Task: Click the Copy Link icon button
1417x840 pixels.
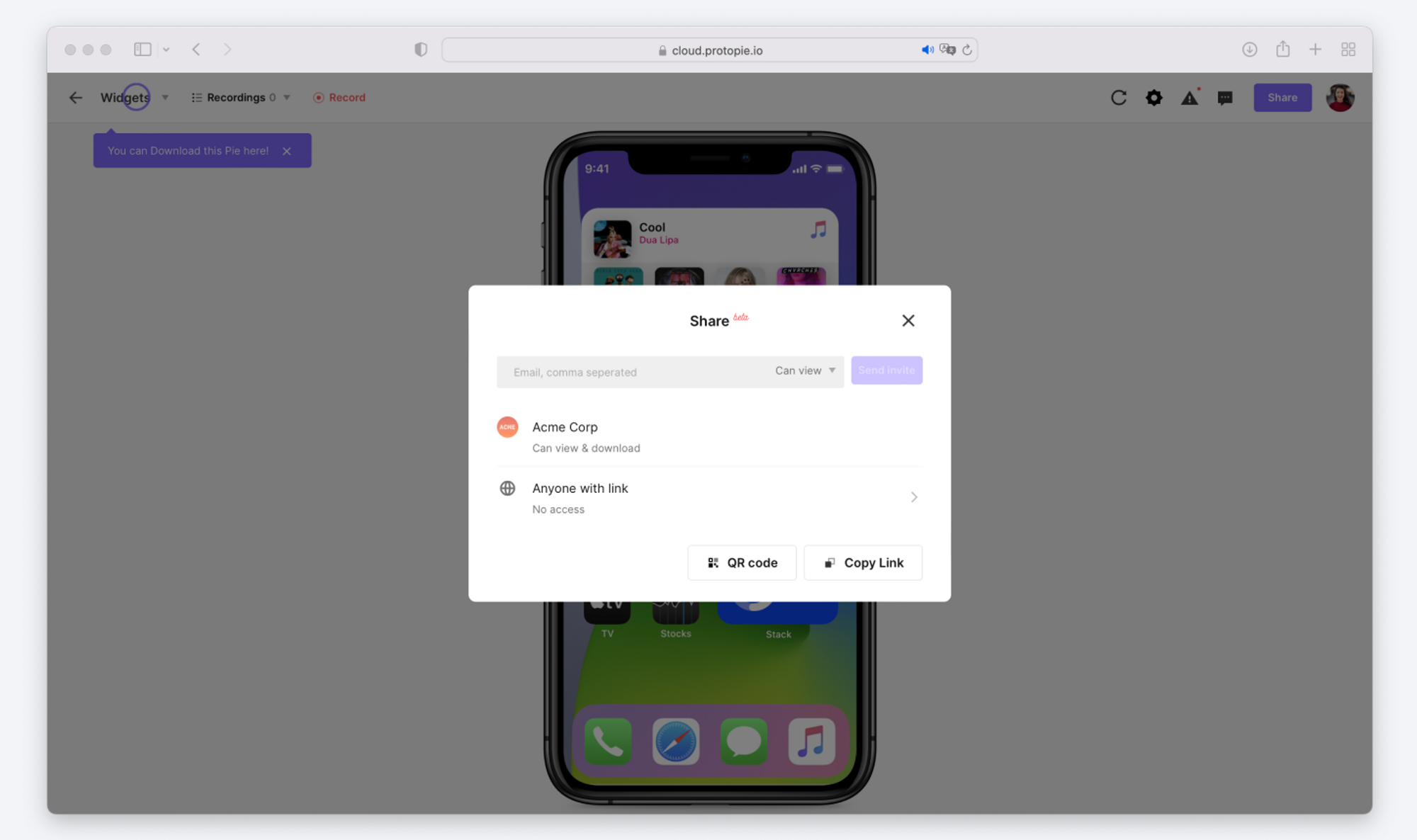Action: tap(828, 562)
